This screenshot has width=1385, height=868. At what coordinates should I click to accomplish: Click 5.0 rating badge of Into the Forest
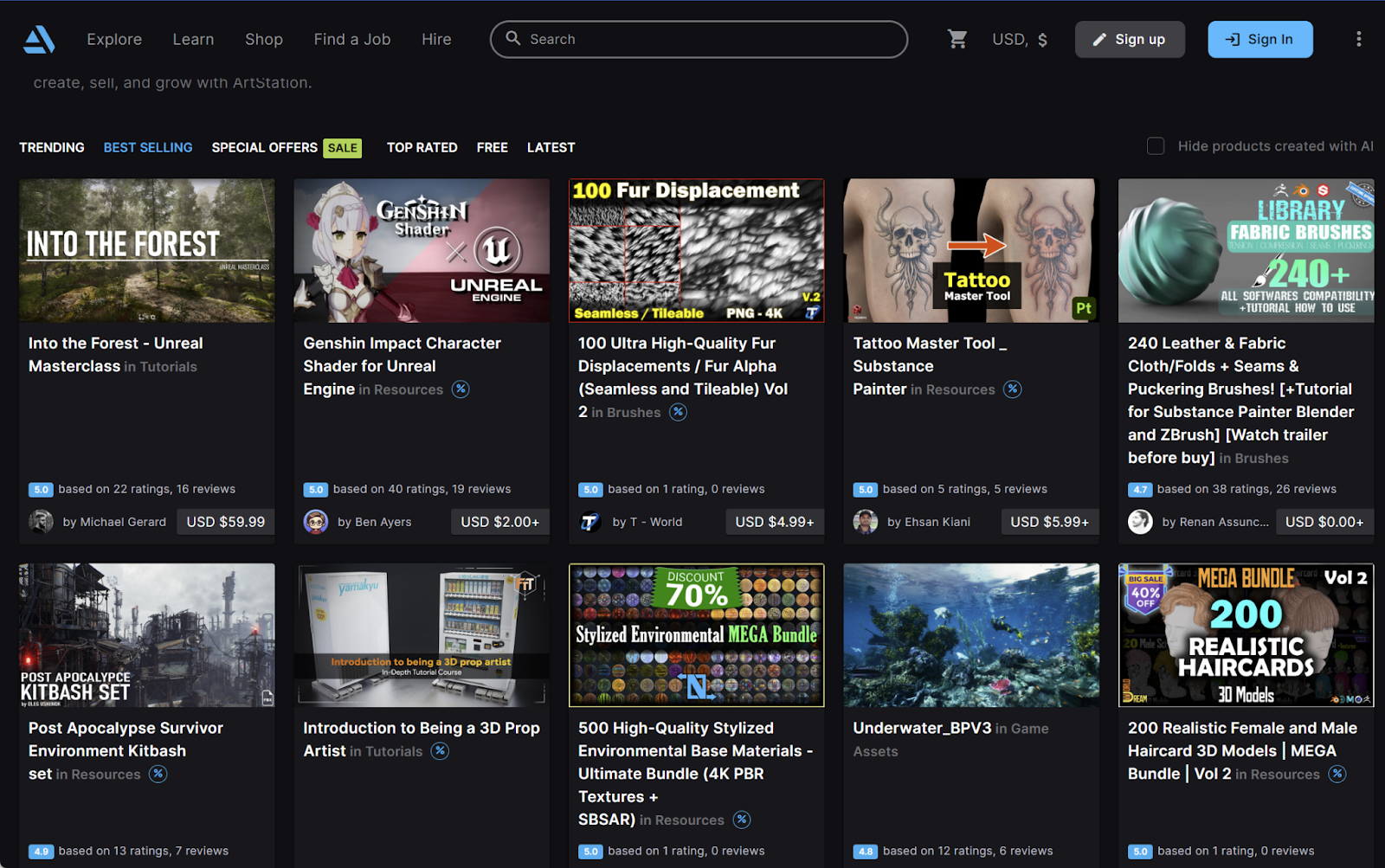click(41, 490)
